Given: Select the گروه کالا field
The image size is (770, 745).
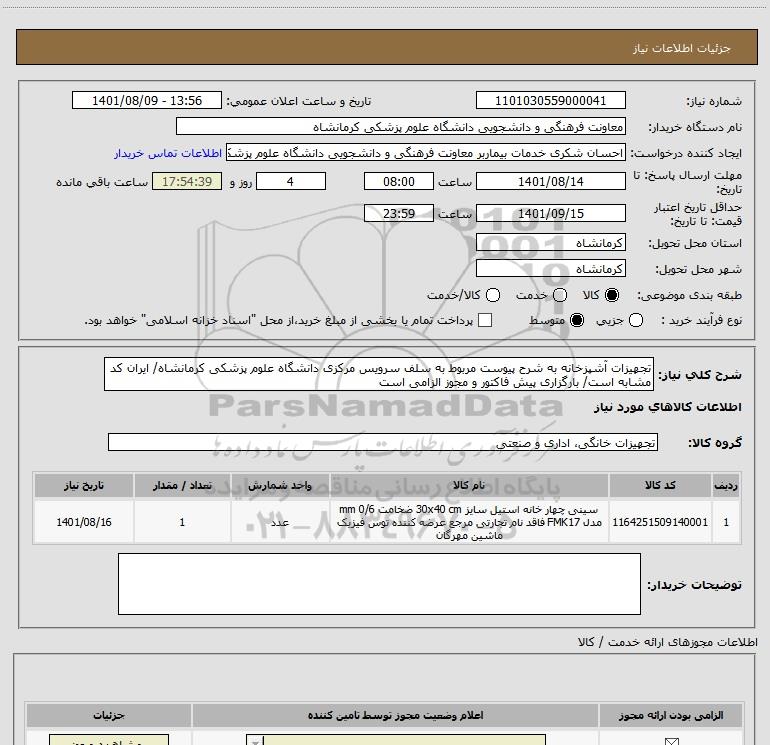Looking at the screenshot, I should click(x=383, y=442).
